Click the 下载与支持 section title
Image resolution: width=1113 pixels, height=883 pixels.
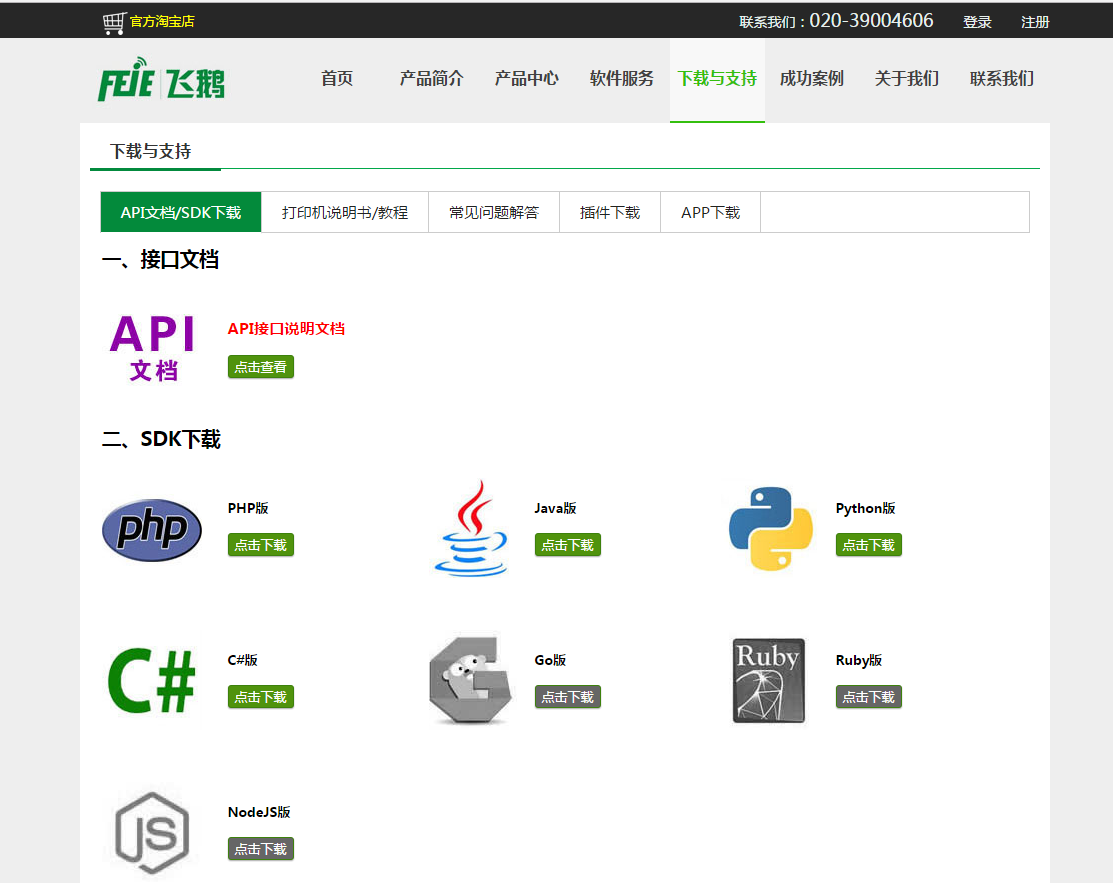click(150, 151)
